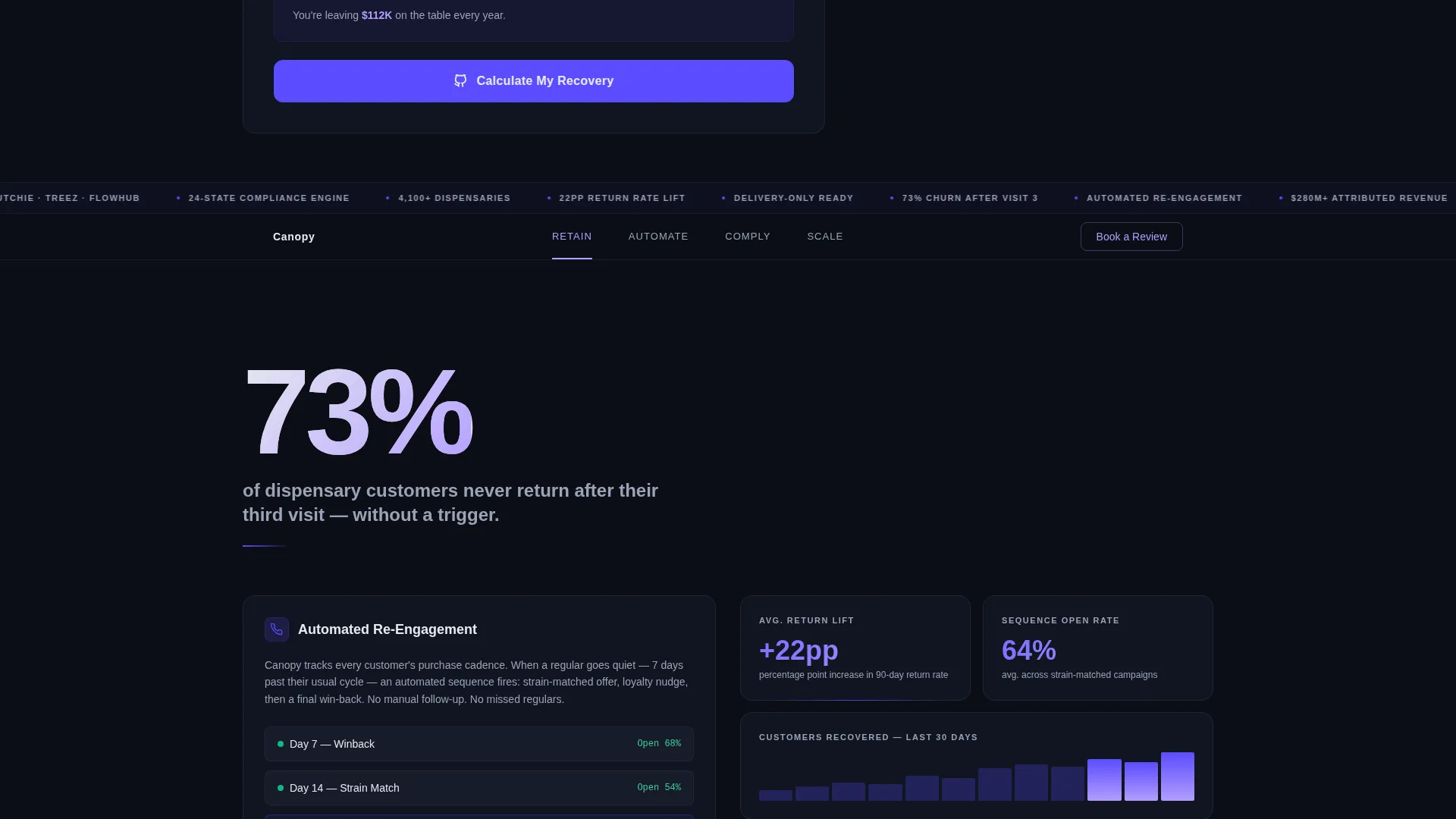
Task: Go to the Canopy logo link
Action: point(293,237)
